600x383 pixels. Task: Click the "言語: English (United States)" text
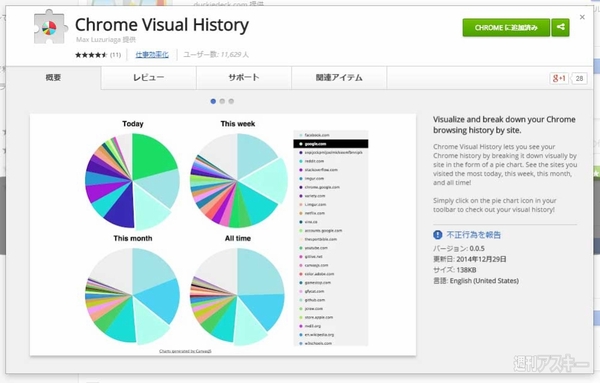point(476,281)
